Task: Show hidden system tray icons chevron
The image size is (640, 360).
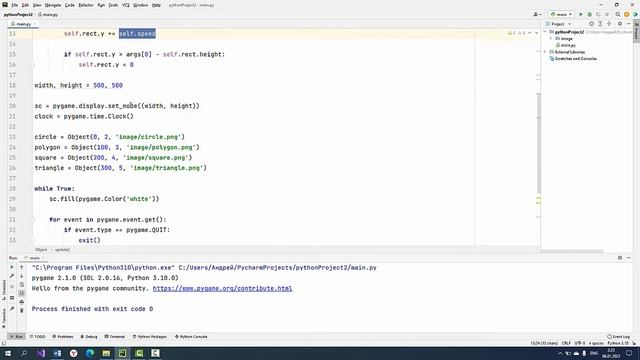Action: tap(560, 353)
